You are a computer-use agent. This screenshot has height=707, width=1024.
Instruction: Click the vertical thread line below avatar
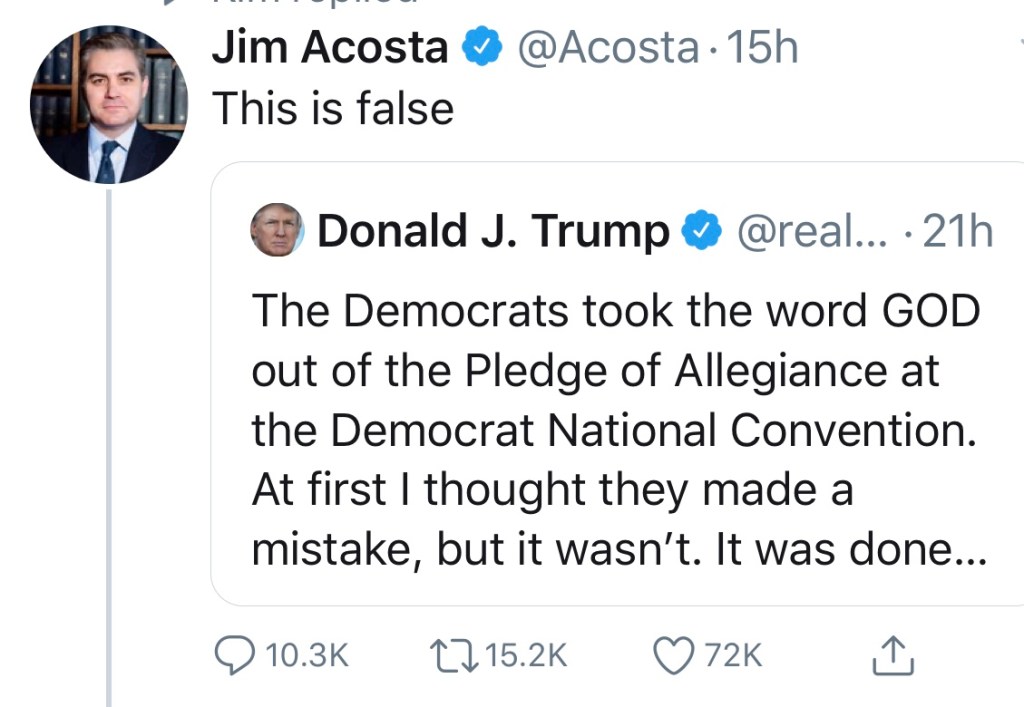(108, 450)
